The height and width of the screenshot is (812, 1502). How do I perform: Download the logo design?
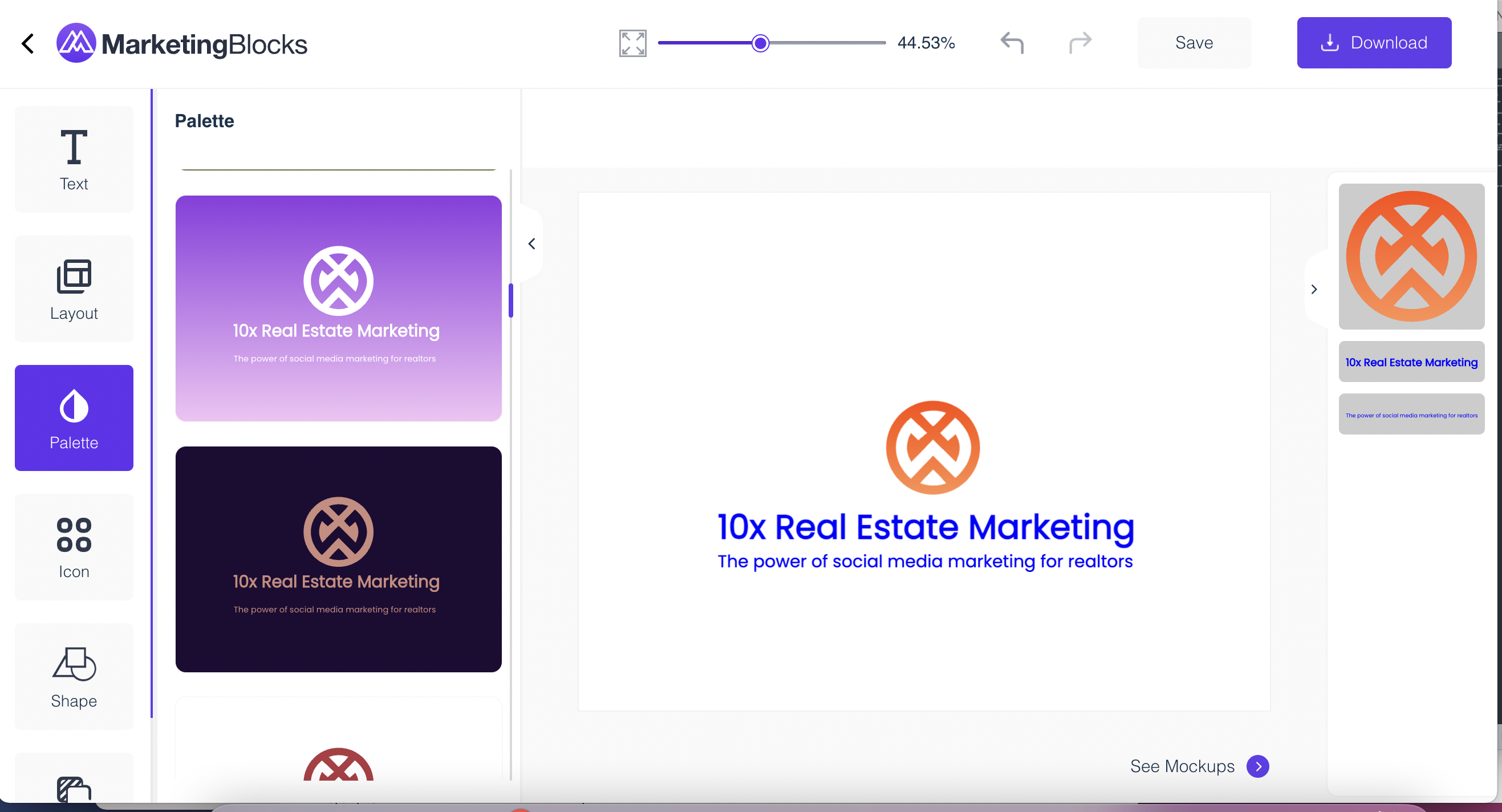click(x=1374, y=43)
